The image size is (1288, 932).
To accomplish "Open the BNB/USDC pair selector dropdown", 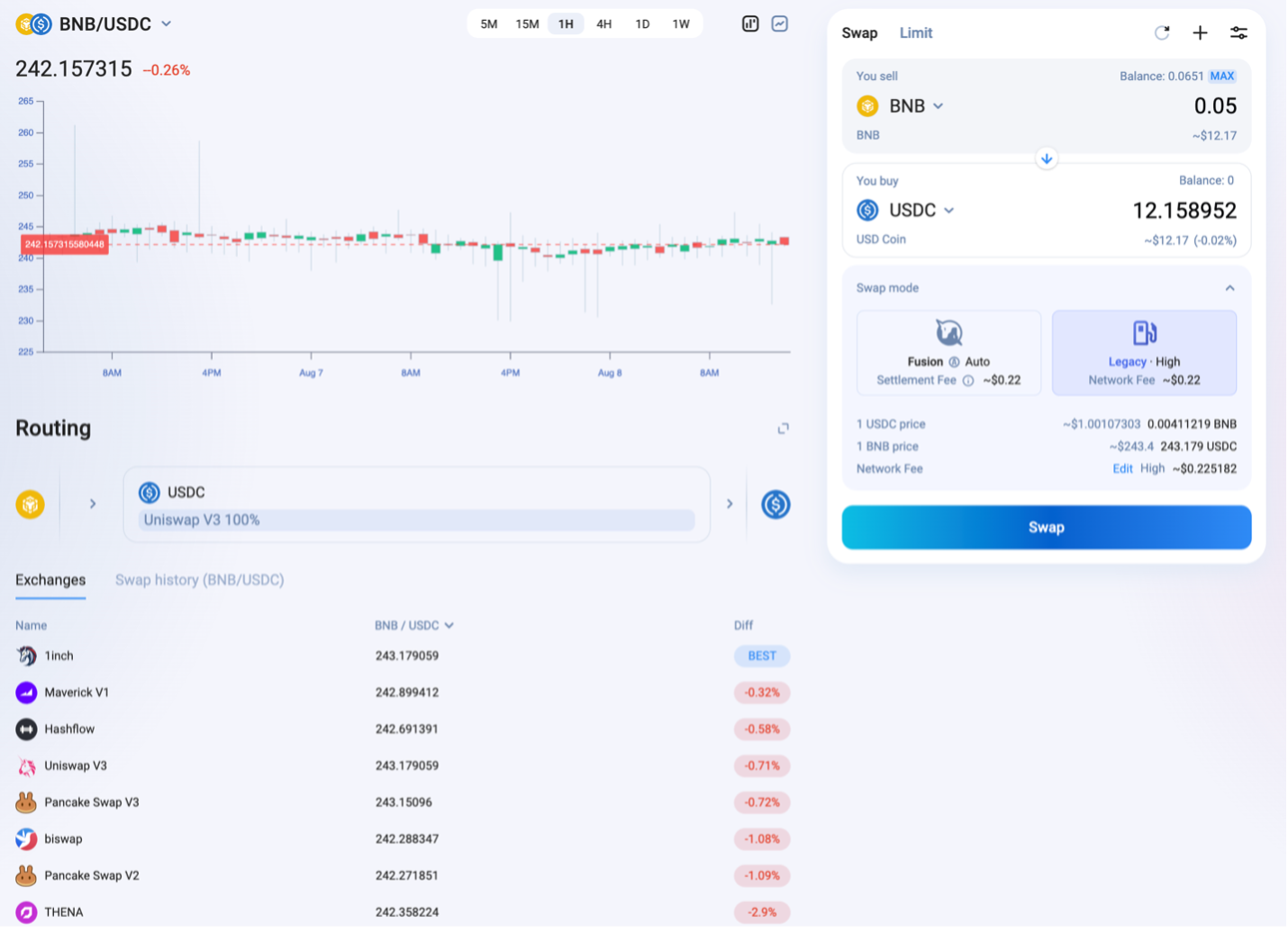I will 166,24.
